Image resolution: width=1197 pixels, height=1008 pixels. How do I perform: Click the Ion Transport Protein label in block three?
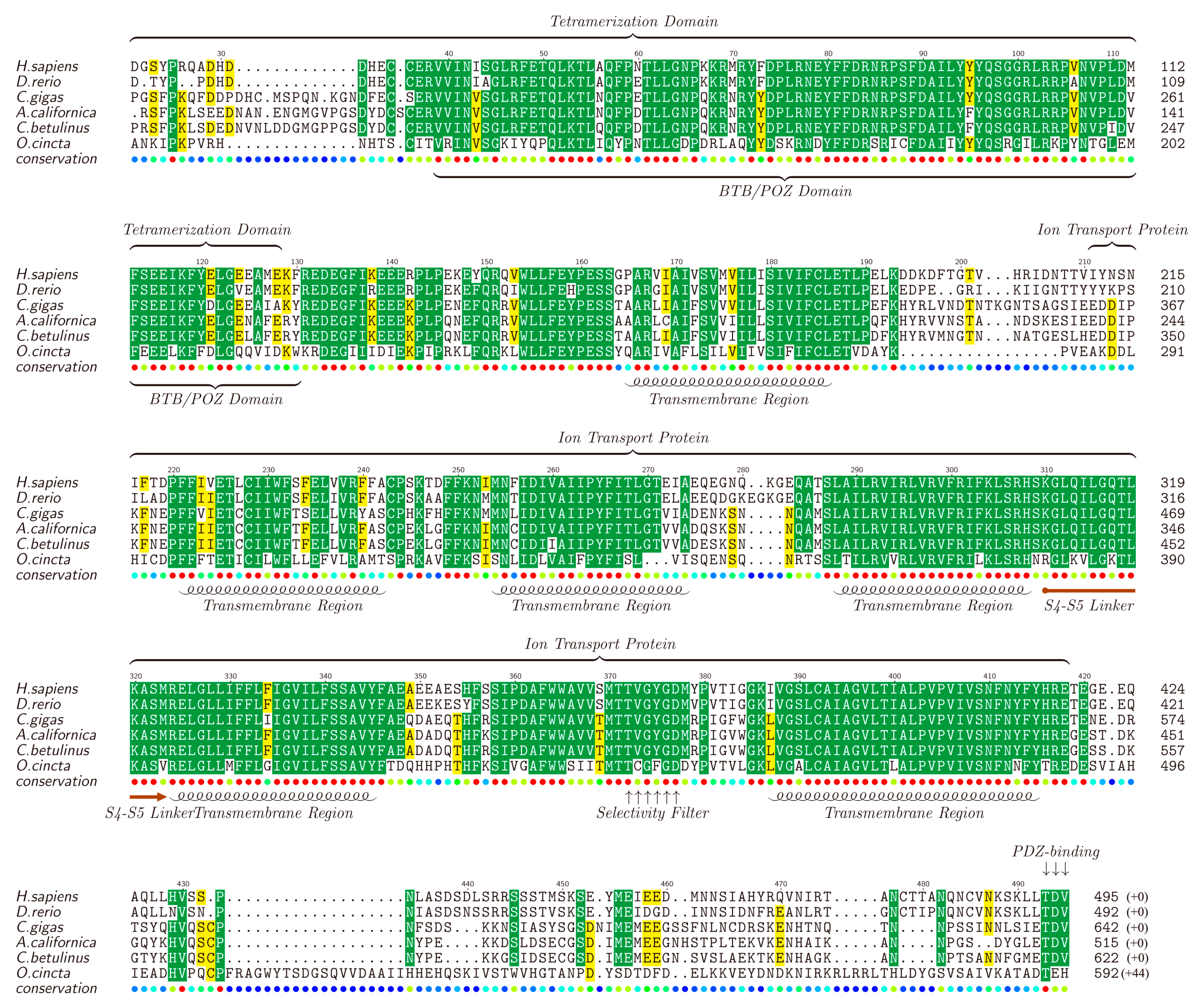click(x=633, y=438)
